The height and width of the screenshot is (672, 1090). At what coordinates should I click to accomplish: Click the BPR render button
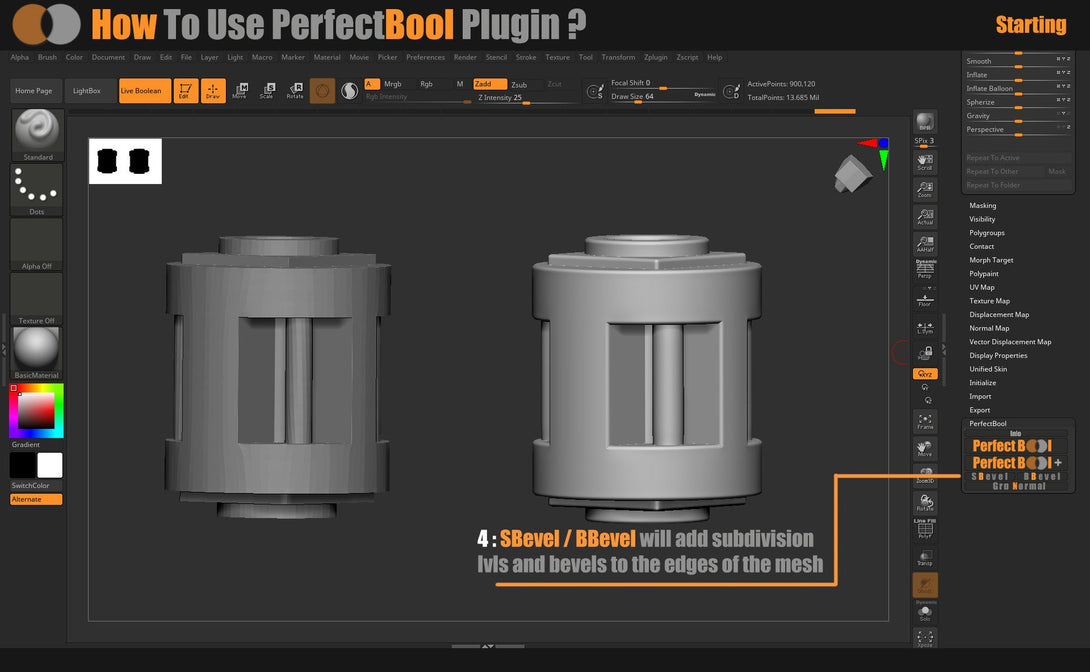(925, 122)
